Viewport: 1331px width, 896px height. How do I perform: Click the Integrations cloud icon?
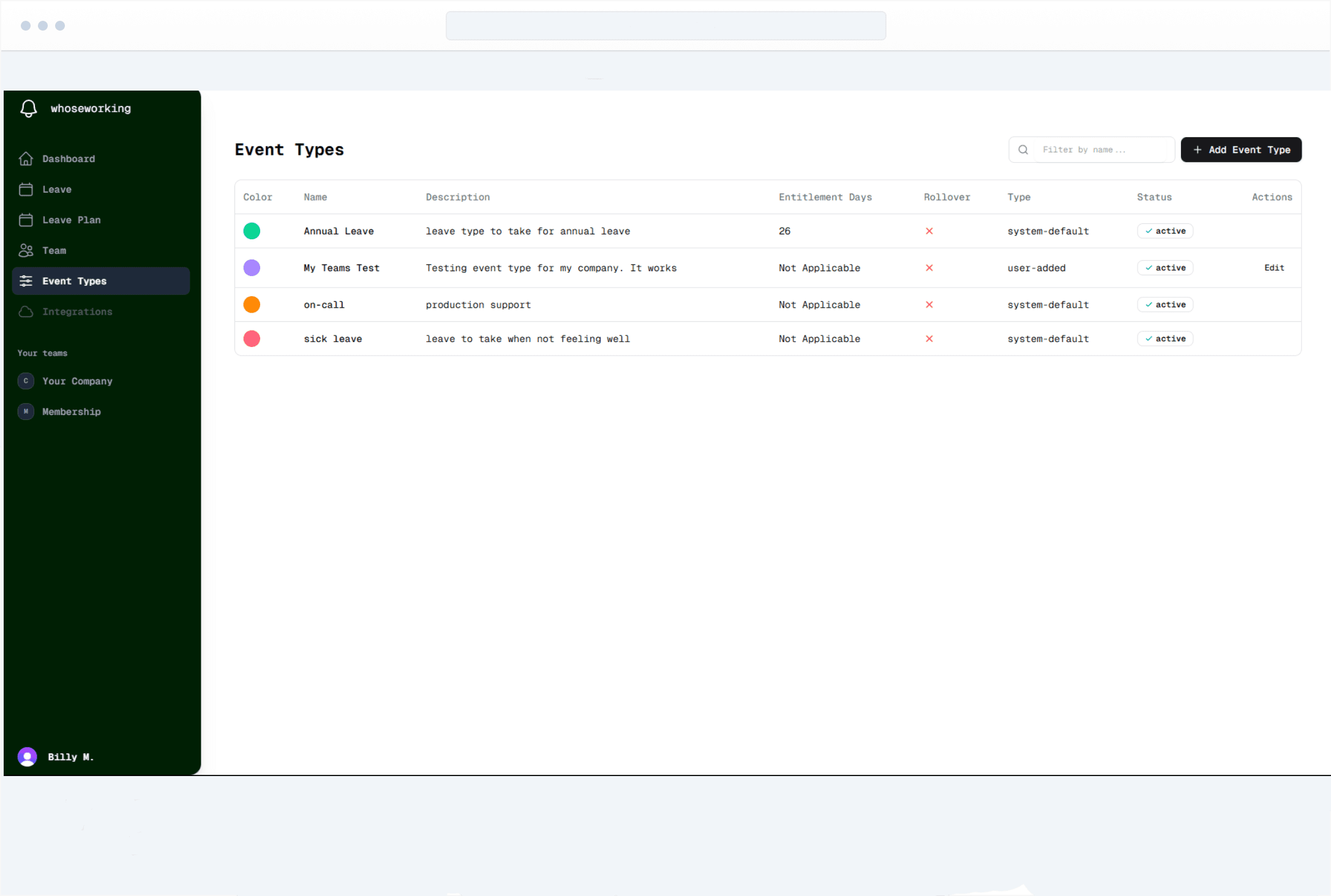tap(26, 312)
